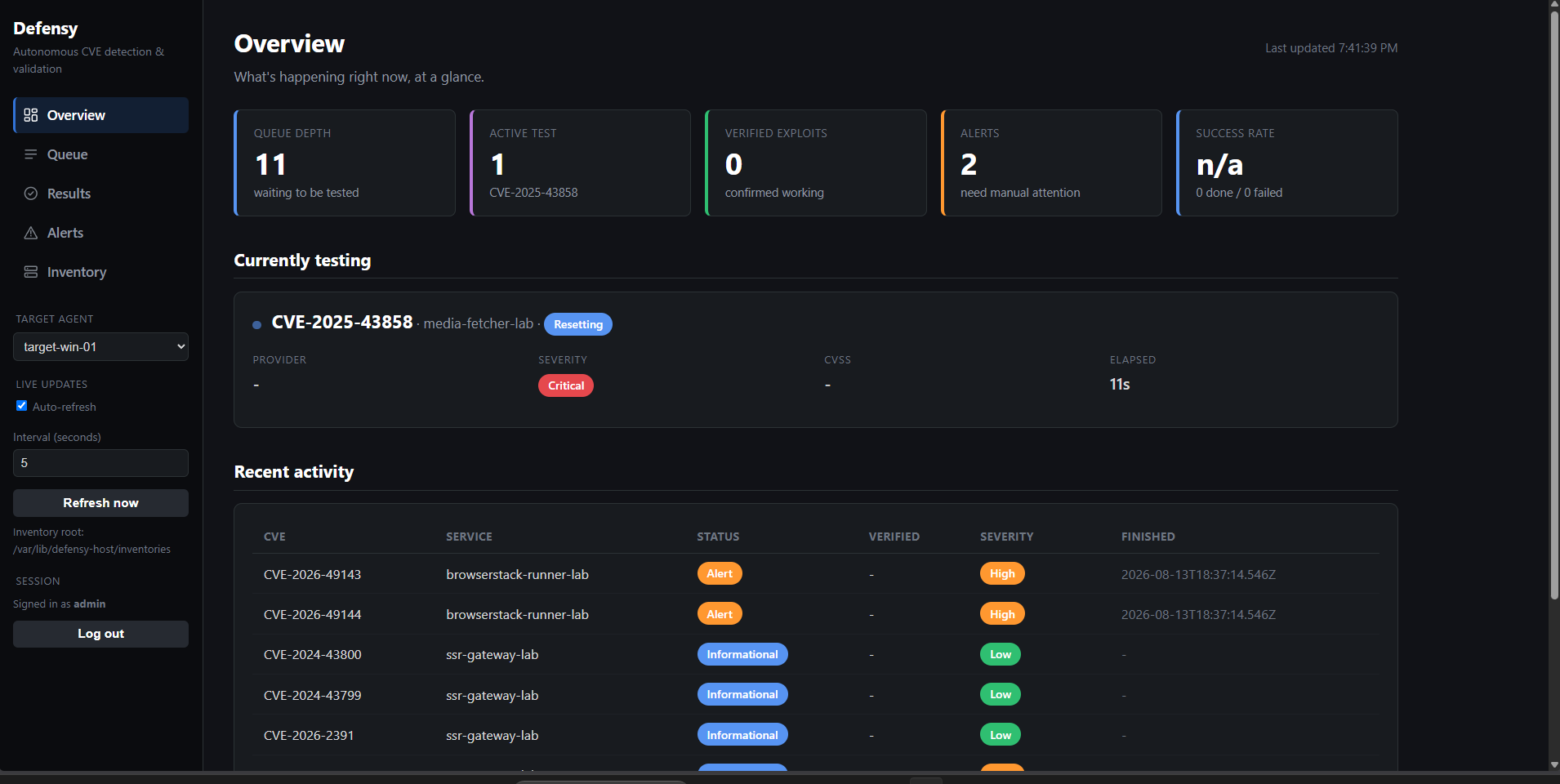
Task: Open the Alerts card showing 2
Action: [1051, 163]
